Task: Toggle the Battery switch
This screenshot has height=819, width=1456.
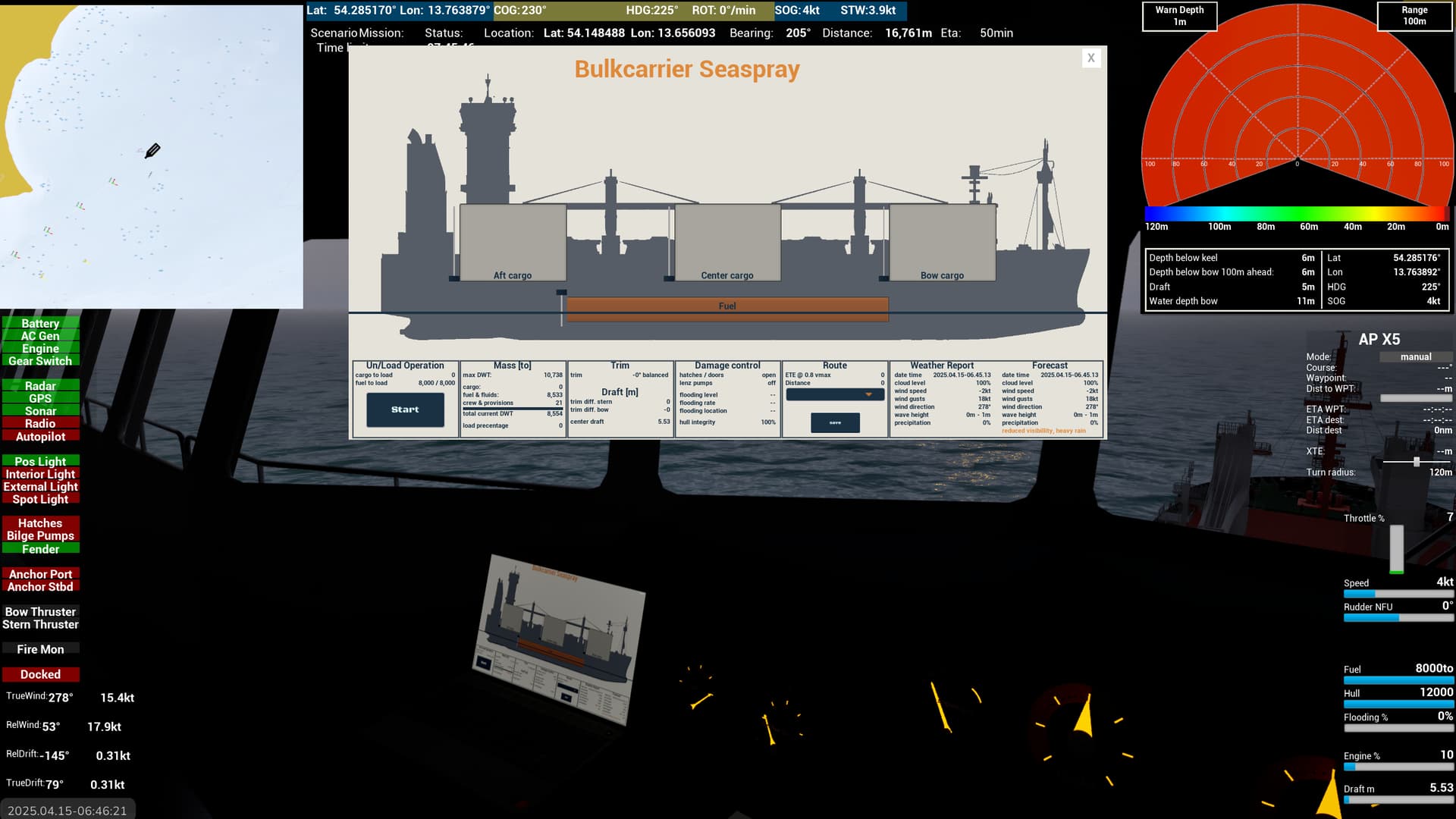Action: tap(40, 323)
